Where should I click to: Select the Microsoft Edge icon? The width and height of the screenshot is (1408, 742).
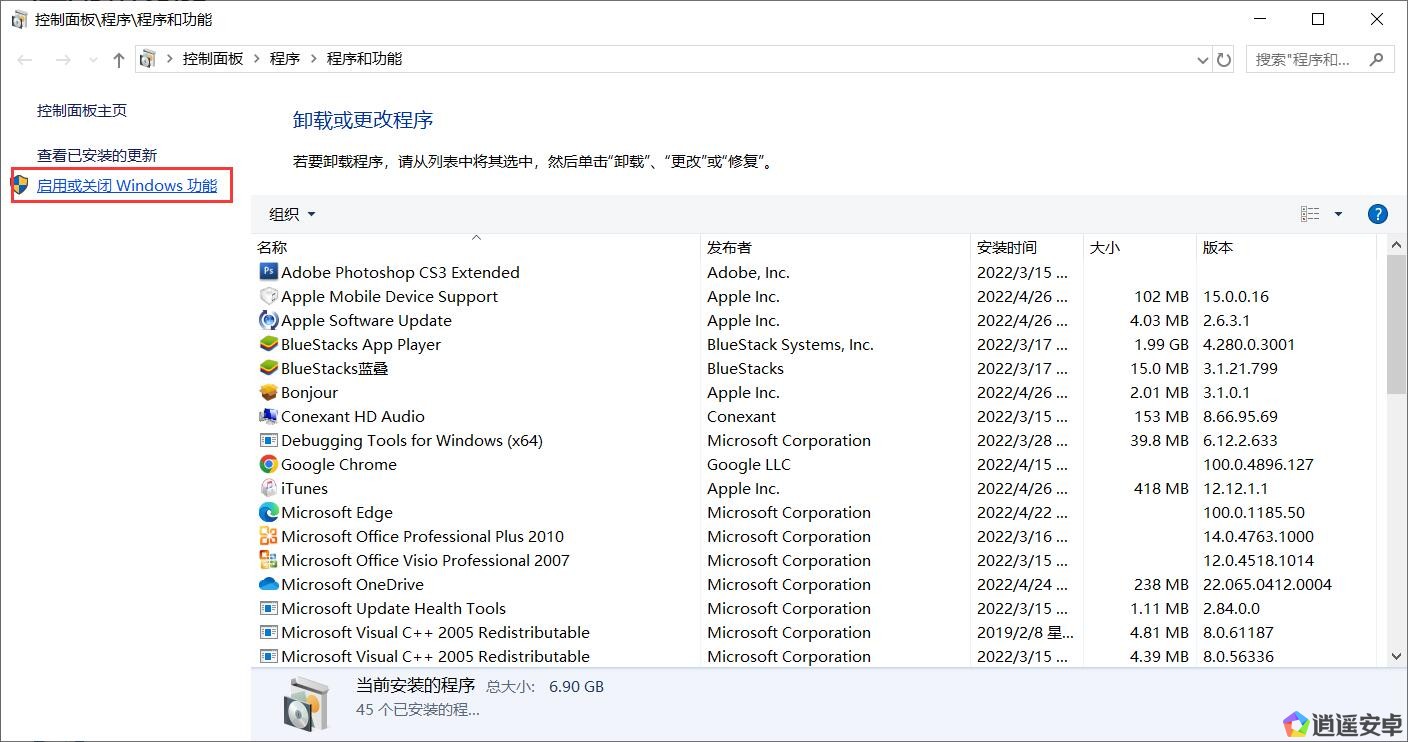[x=268, y=512]
